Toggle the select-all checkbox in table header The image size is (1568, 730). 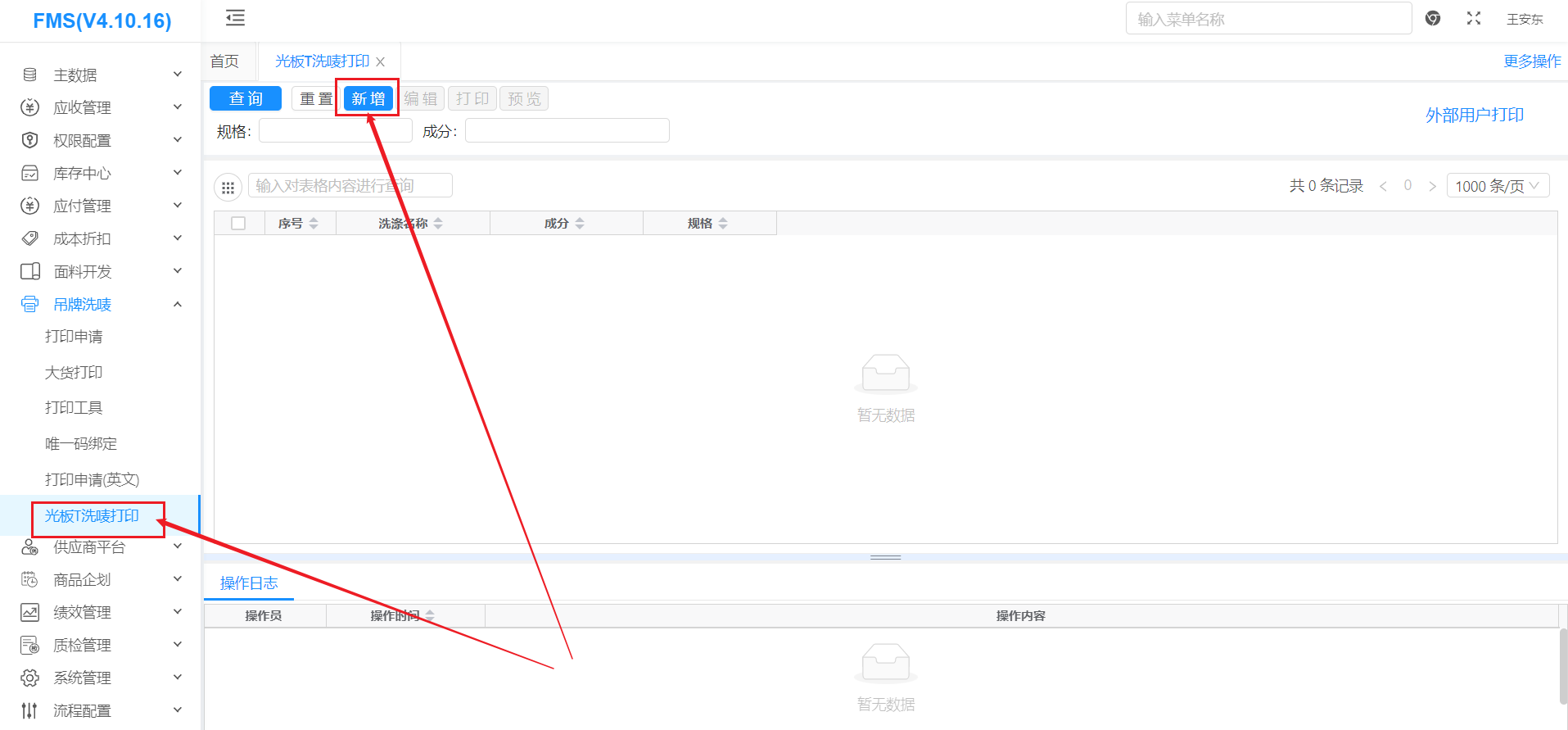click(238, 224)
